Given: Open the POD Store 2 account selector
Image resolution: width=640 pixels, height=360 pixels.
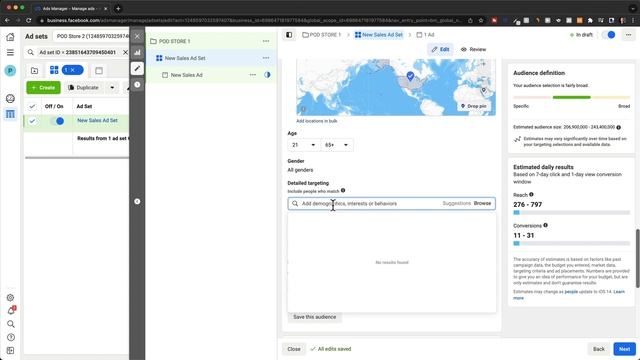Looking at the screenshot, I should coord(92,36).
